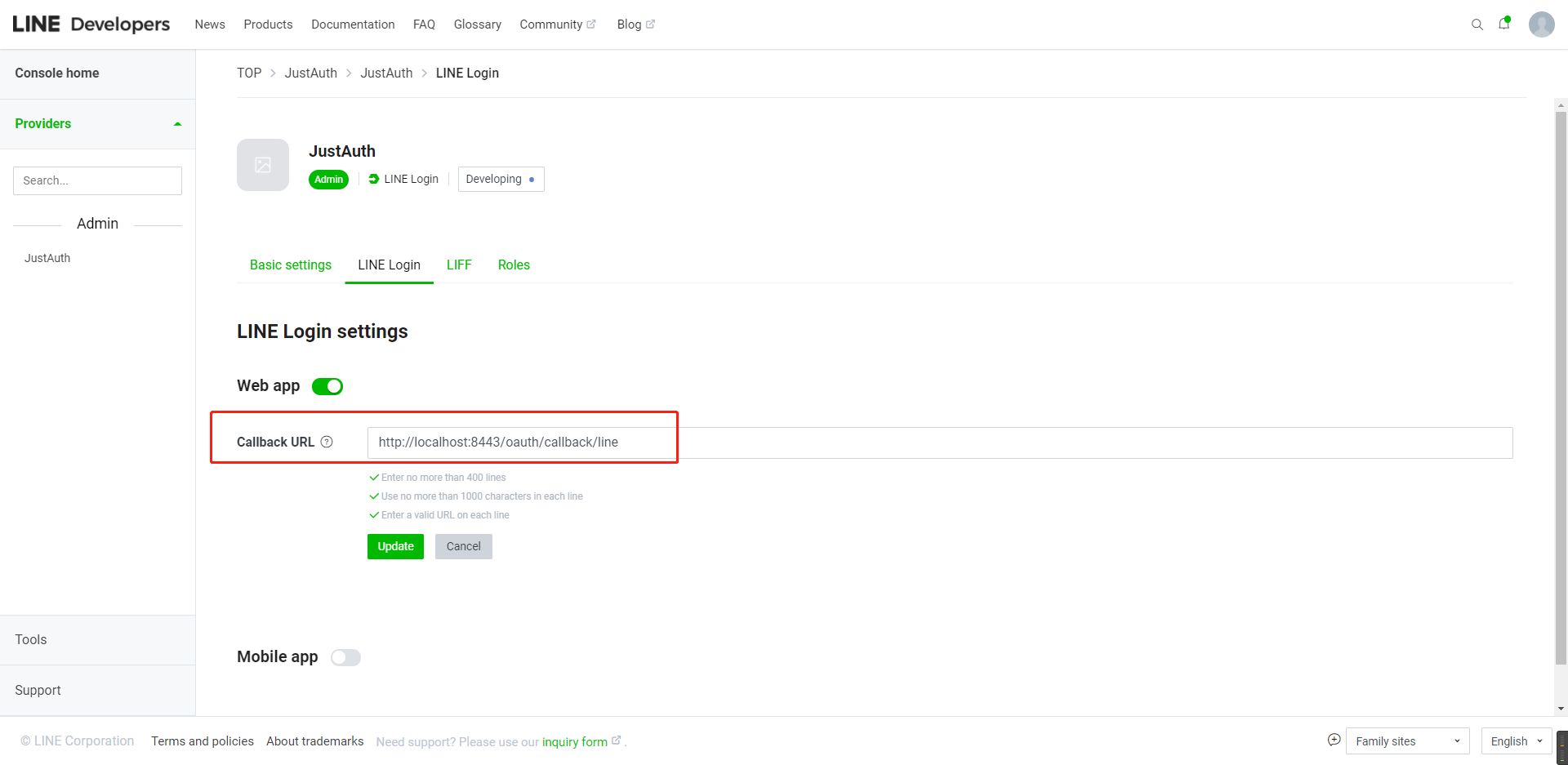Open the notifications bell
The height and width of the screenshot is (765, 1568).
point(1504,24)
